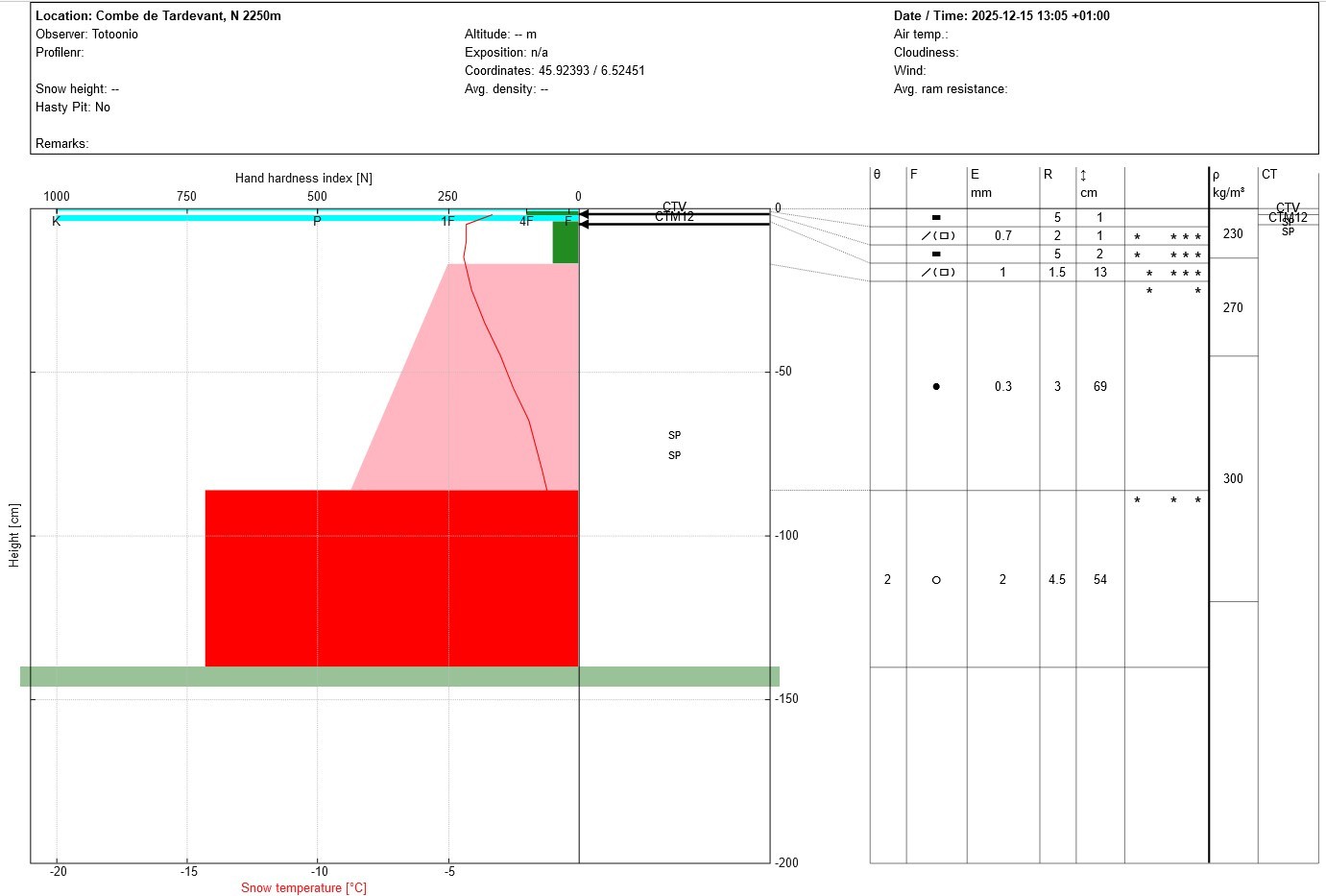Select the rounded grains symbol in the F column

pos(935,386)
